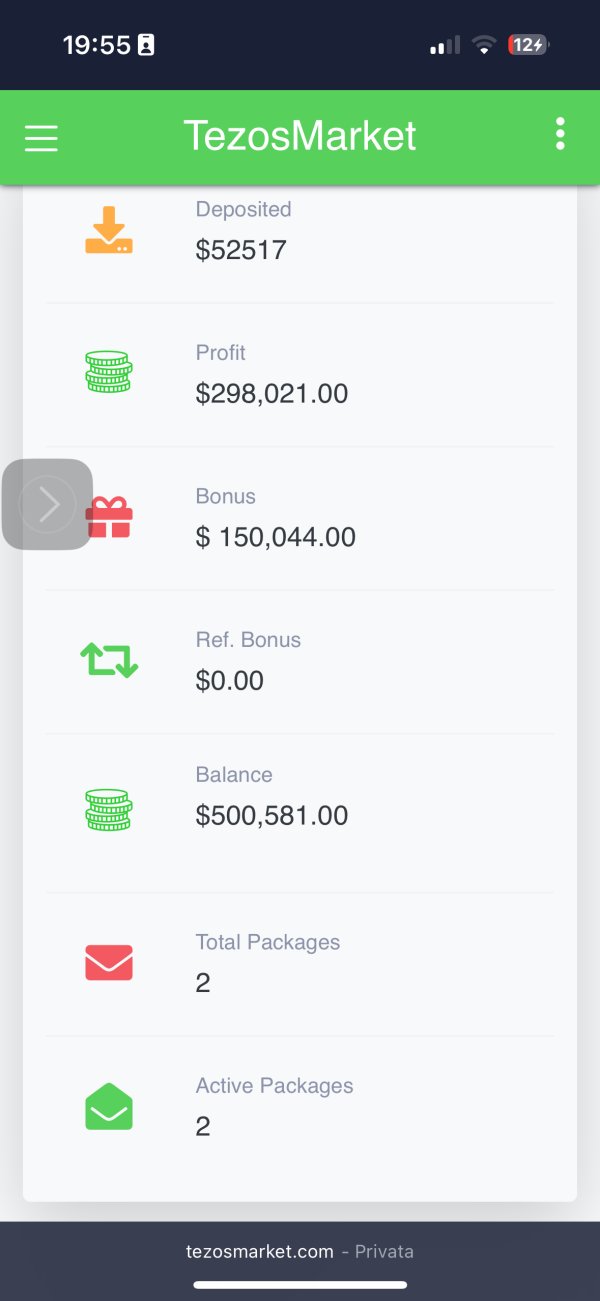Expand the floating side arrow panel

(47, 504)
